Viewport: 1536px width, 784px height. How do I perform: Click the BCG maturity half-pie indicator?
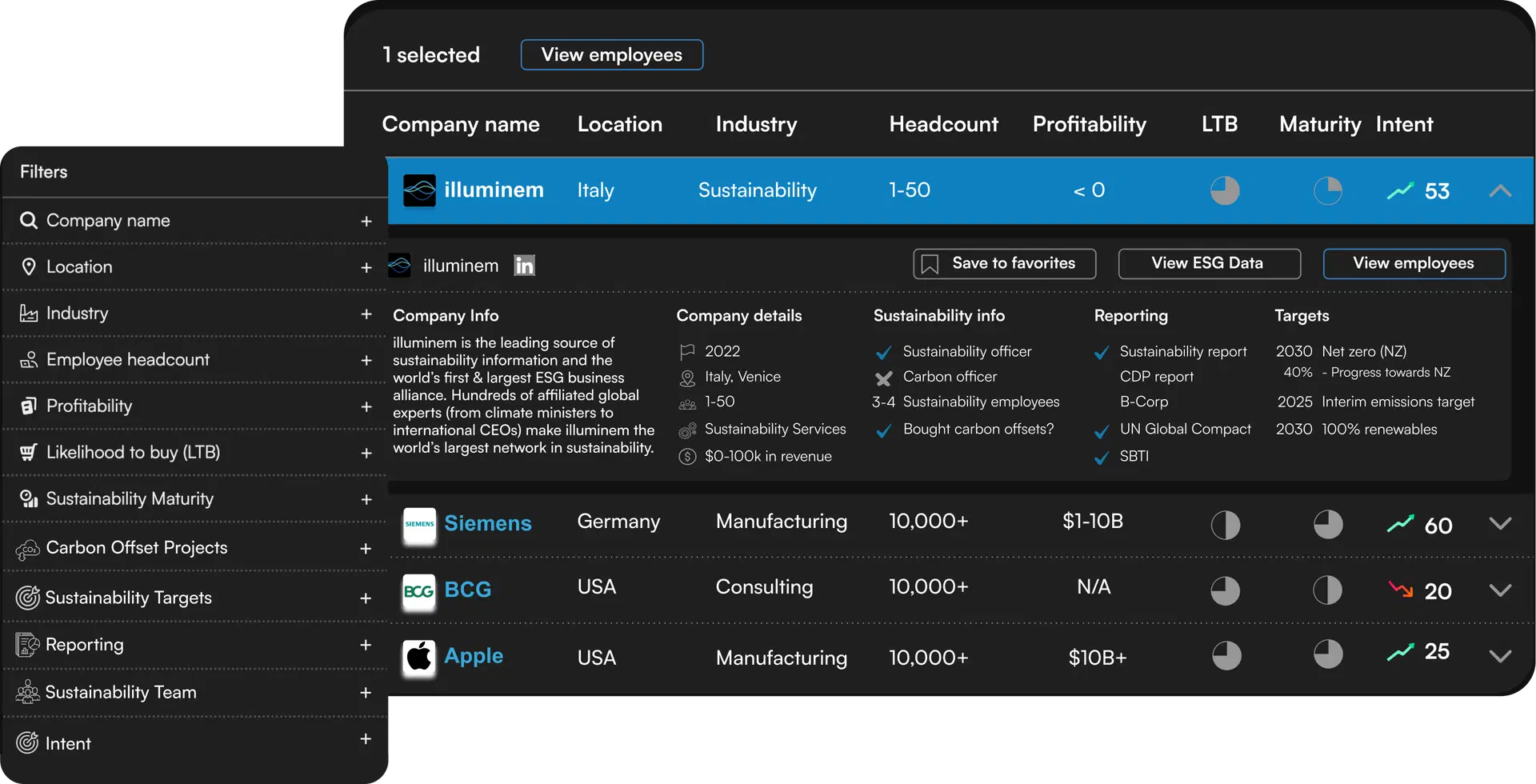click(1328, 590)
